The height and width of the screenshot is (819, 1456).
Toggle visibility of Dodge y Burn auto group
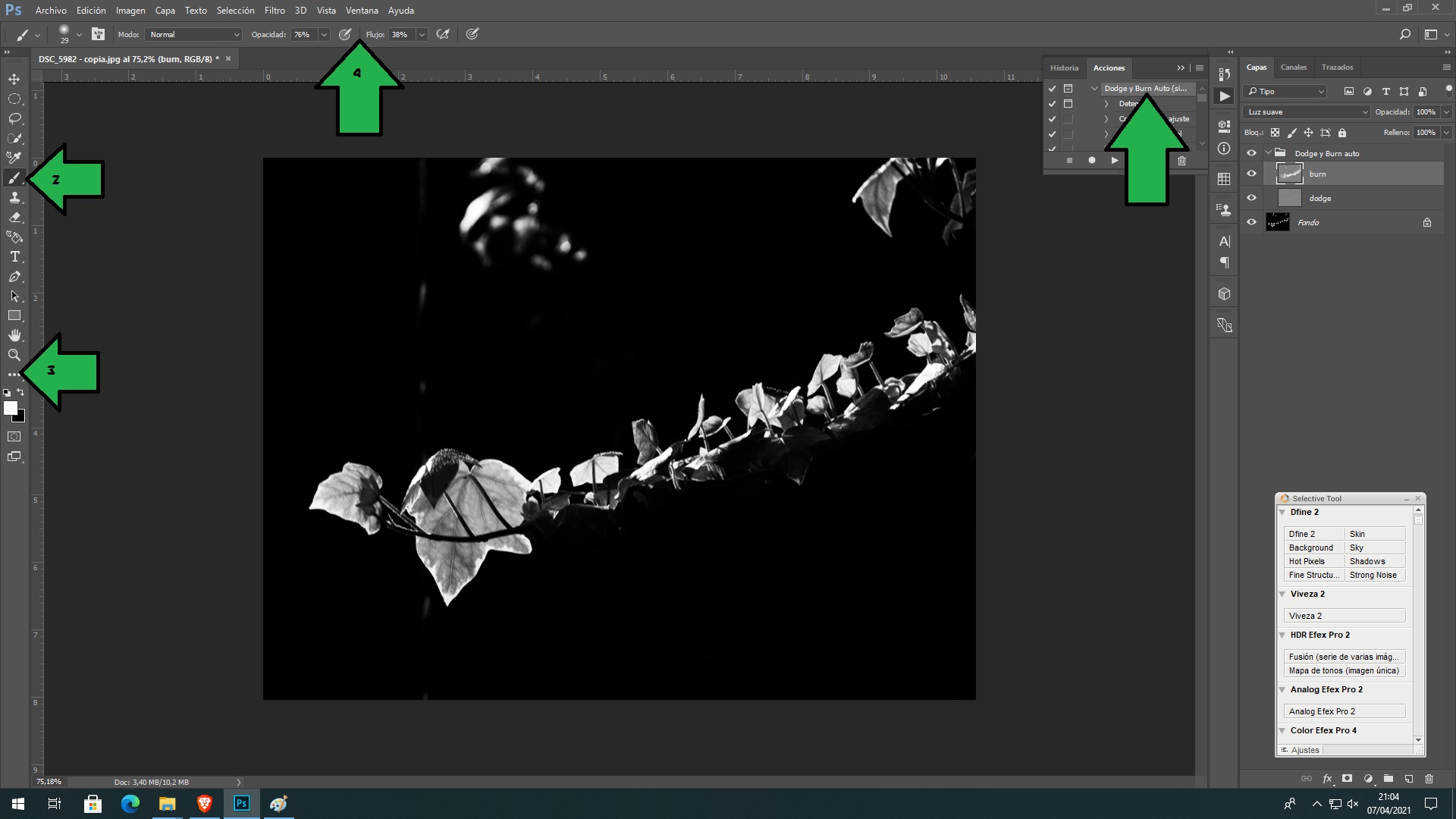(x=1252, y=153)
